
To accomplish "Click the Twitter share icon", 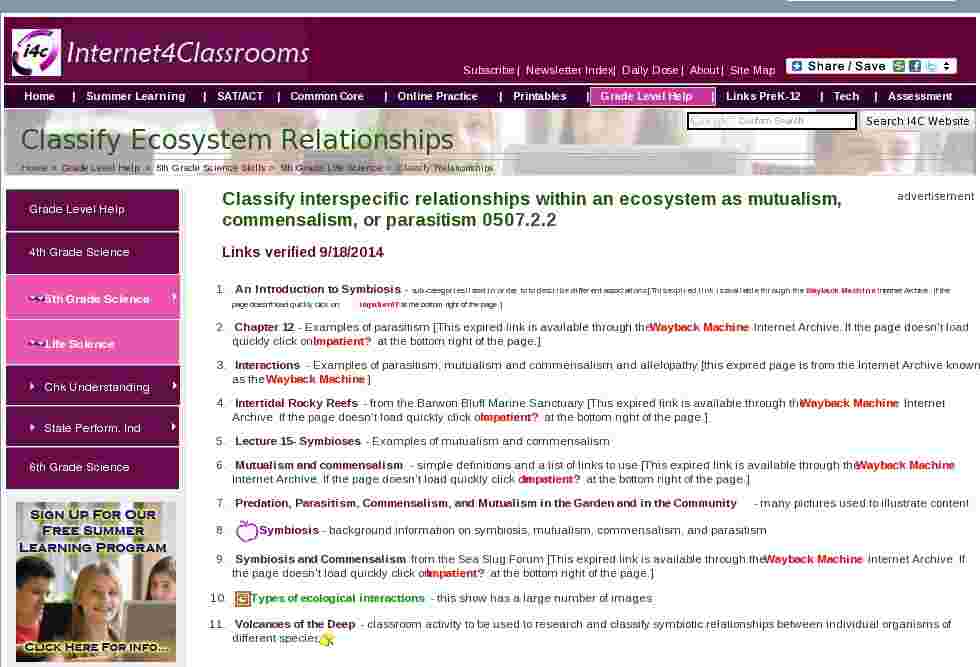I will point(931,66).
